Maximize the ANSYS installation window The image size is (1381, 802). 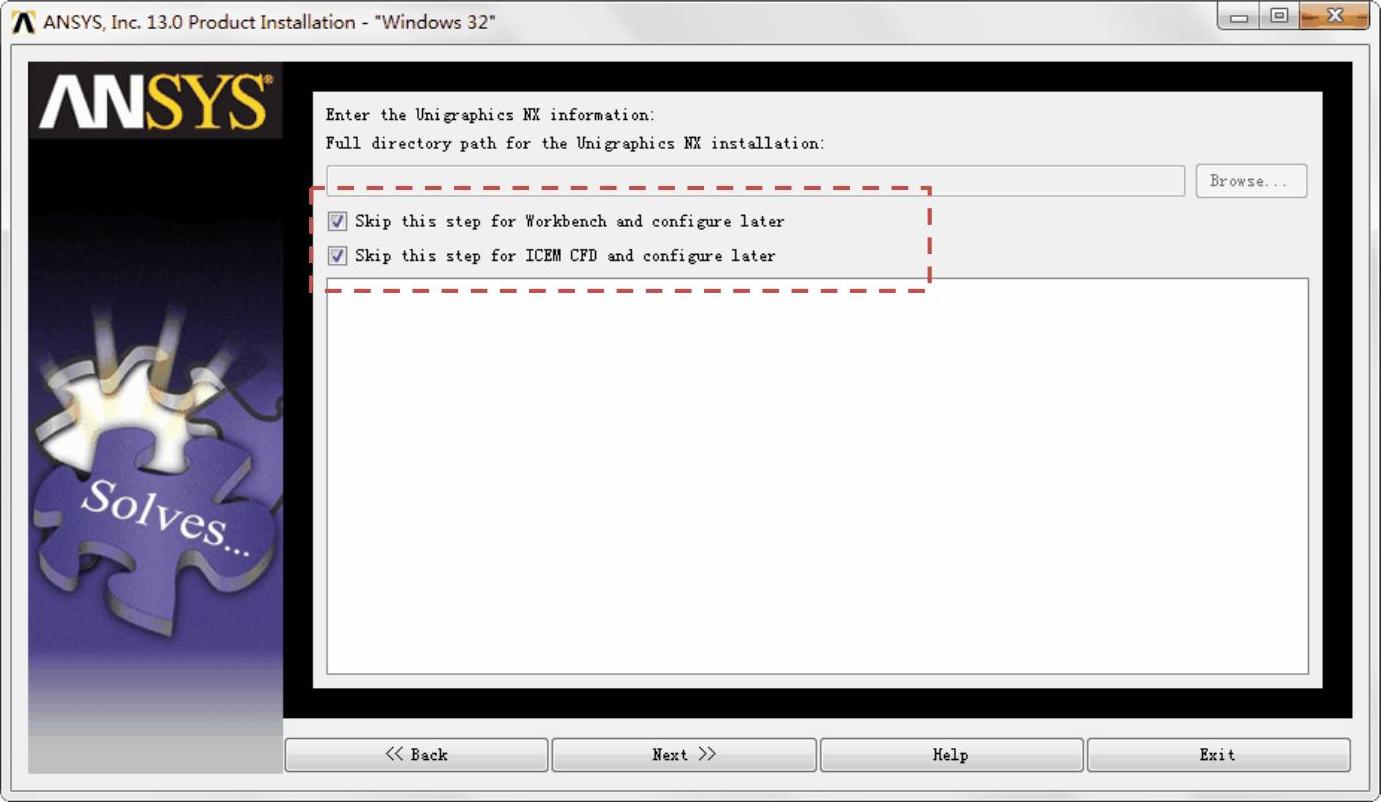click(x=1279, y=17)
